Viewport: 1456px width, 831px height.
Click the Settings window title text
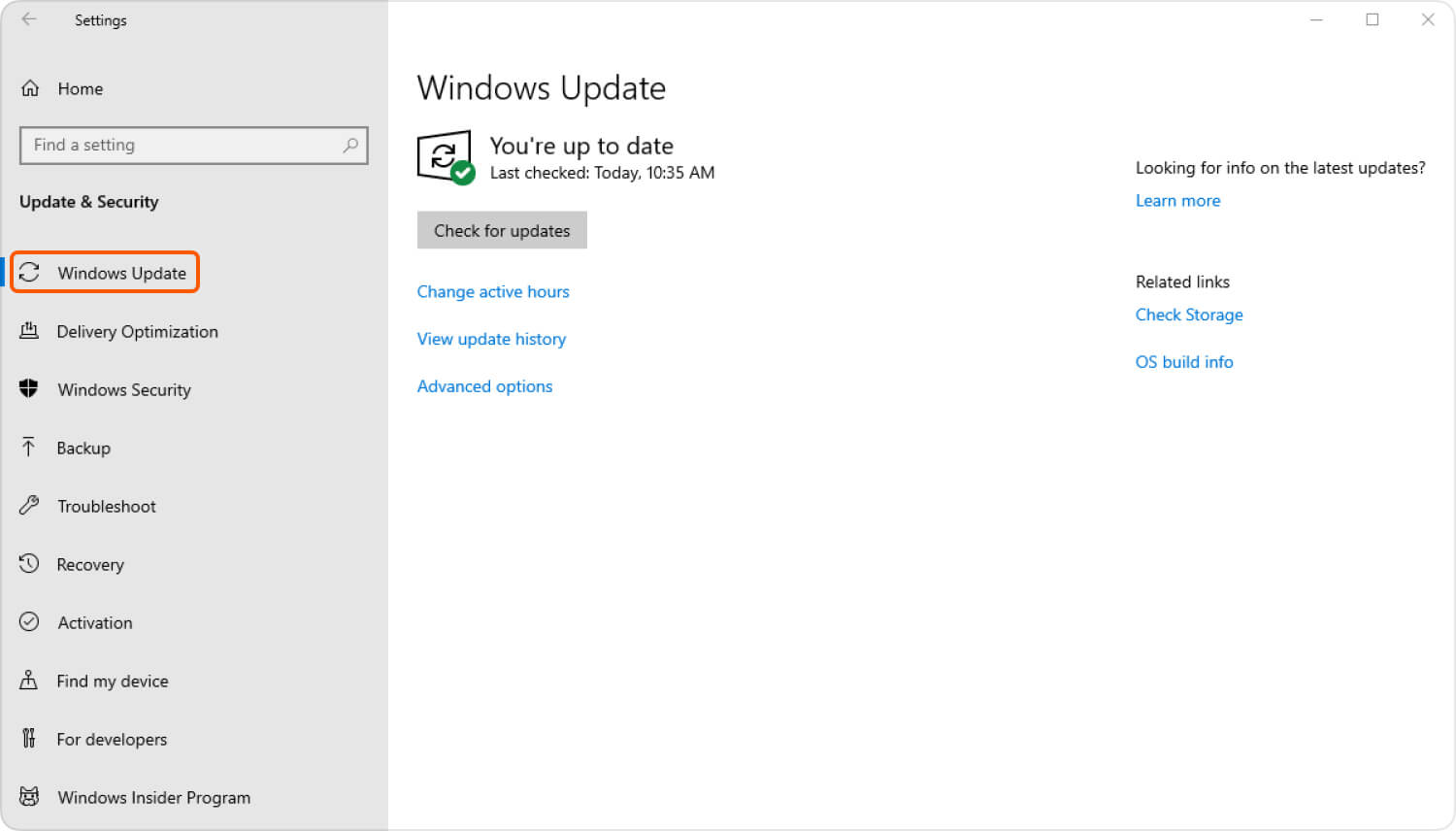point(100,20)
